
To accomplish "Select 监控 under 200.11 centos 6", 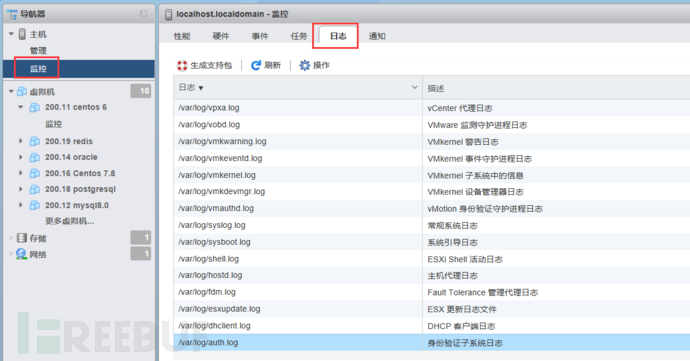I will coord(54,124).
